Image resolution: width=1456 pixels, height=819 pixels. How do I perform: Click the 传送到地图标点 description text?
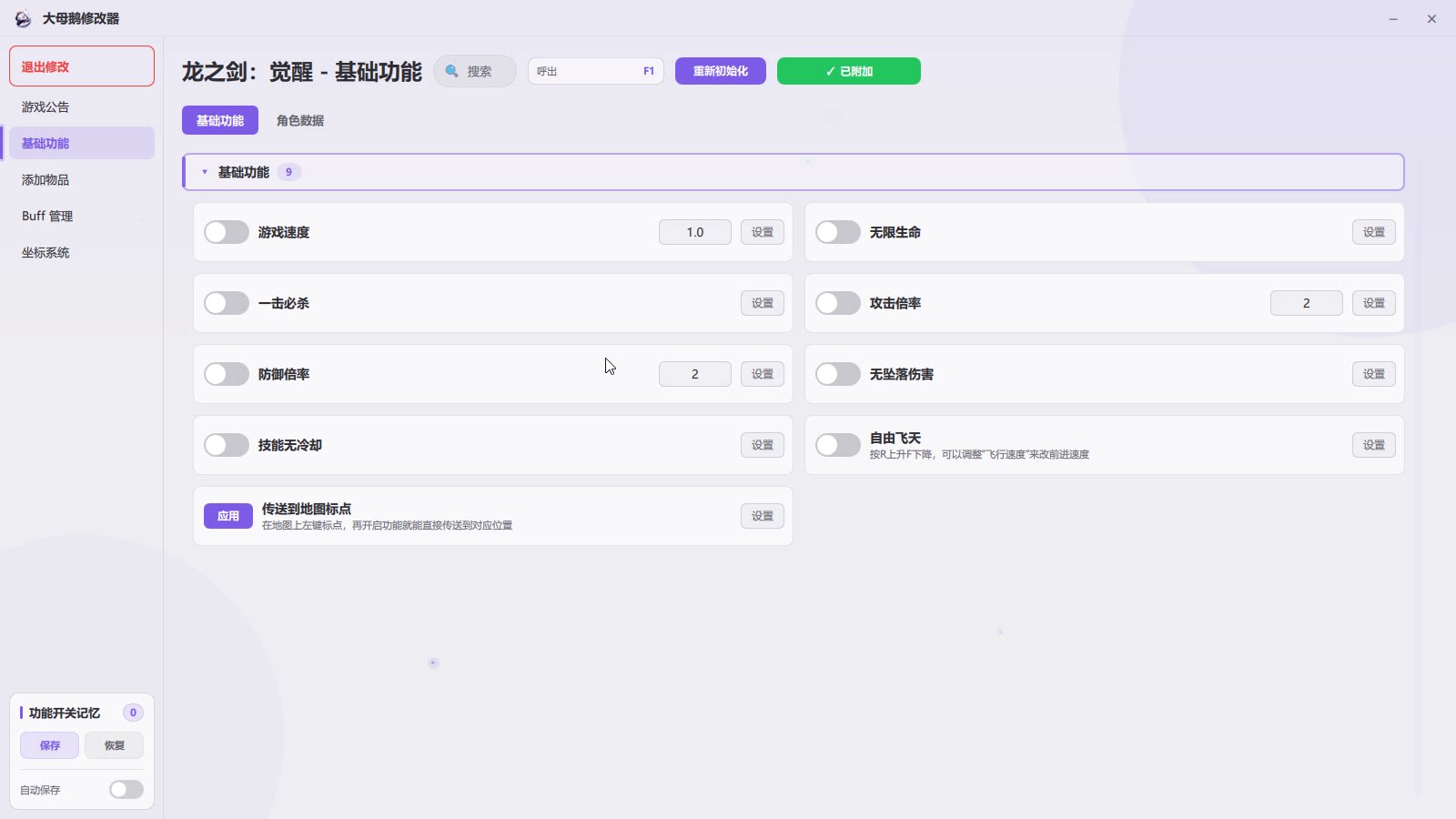[387, 525]
